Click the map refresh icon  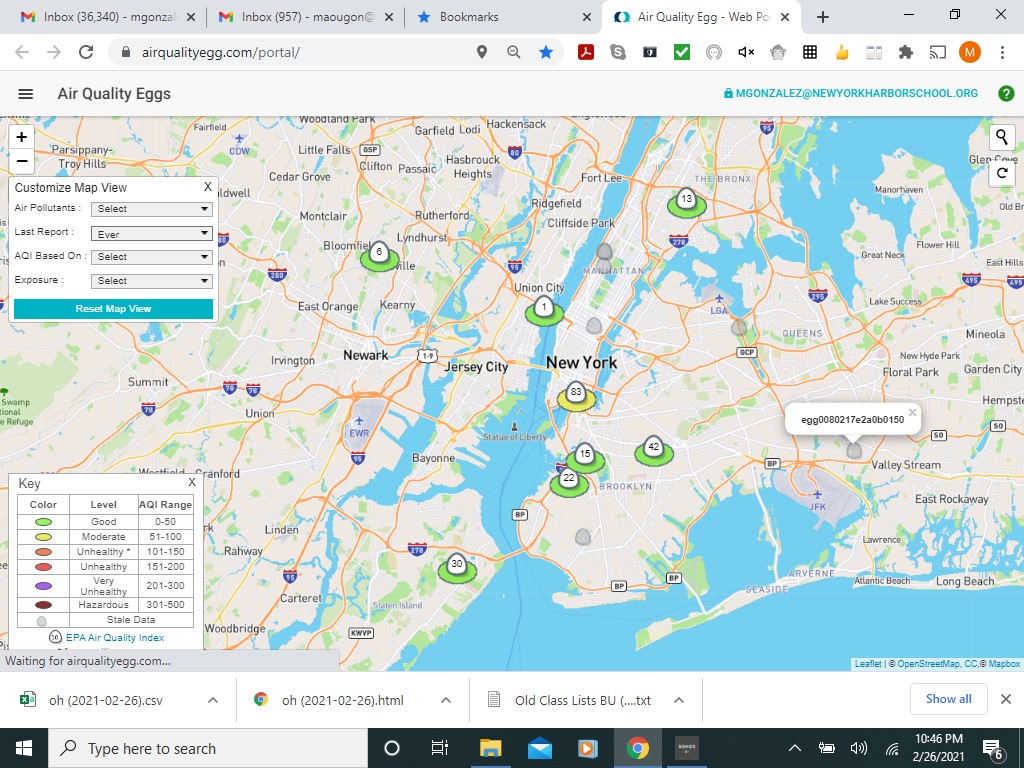pos(1002,174)
